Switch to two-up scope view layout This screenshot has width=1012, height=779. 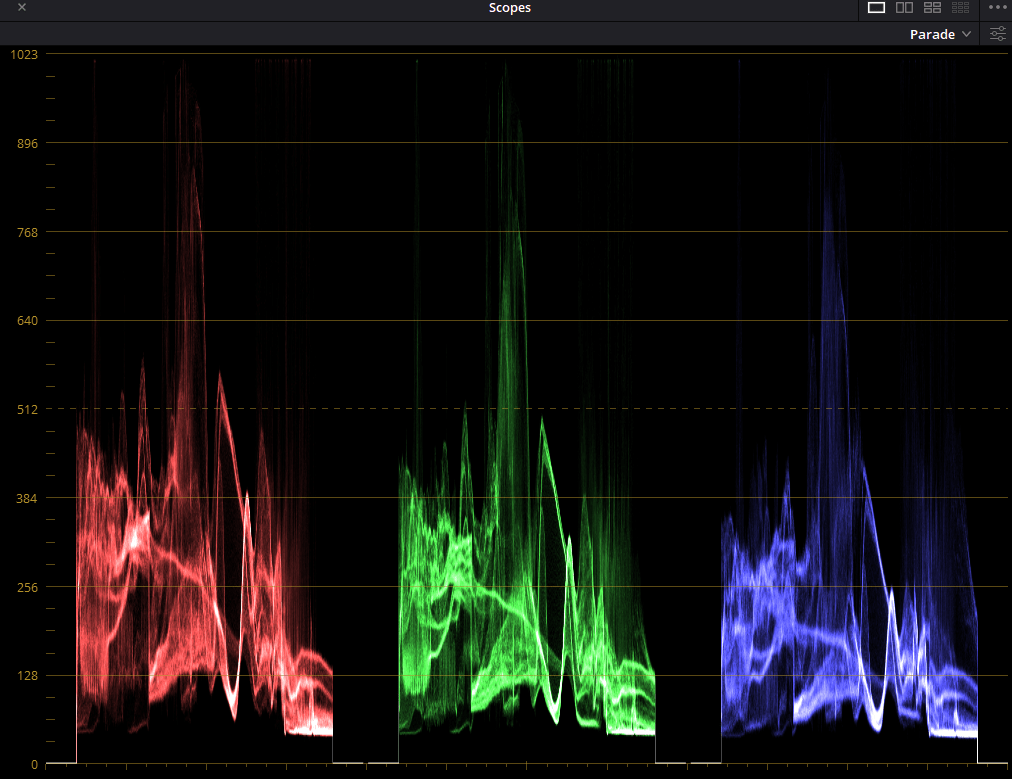tap(904, 8)
